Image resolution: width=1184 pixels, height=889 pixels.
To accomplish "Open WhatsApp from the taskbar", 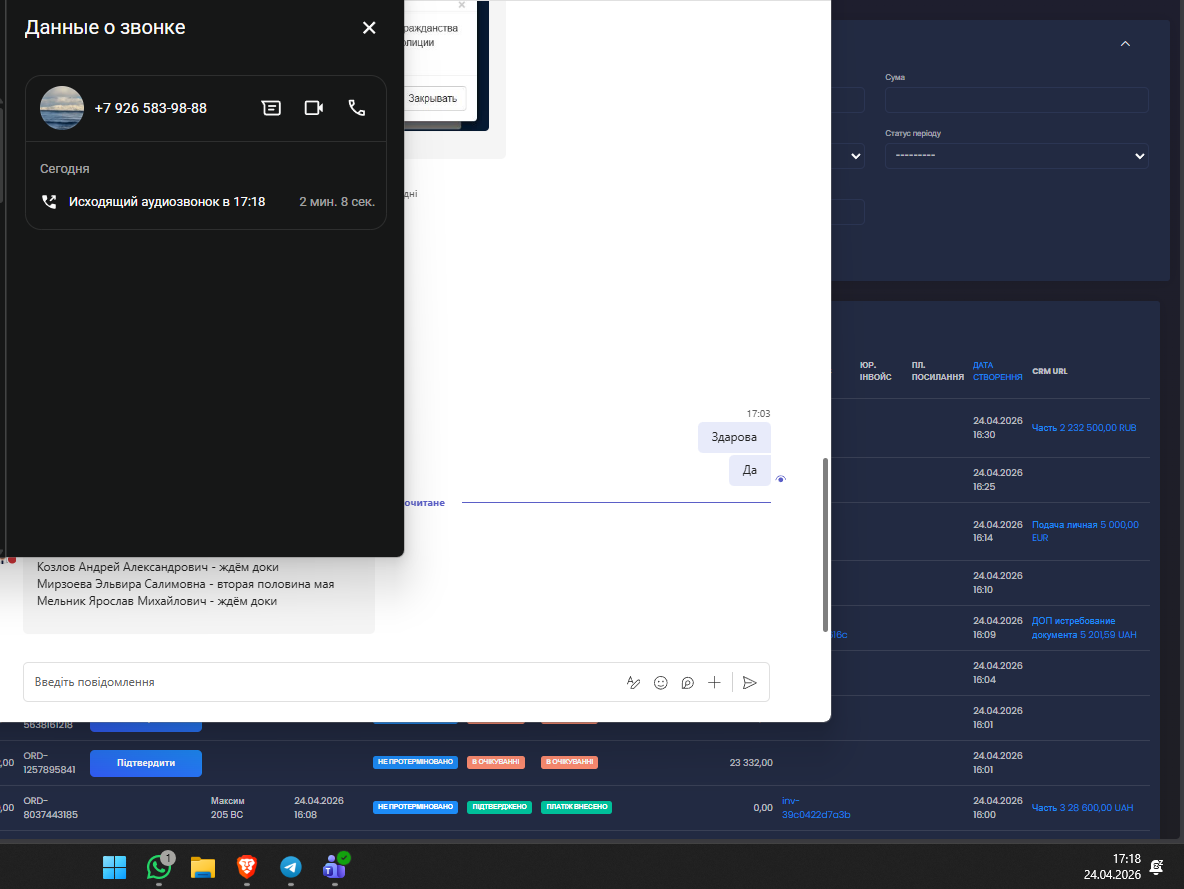I will (x=159, y=867).
